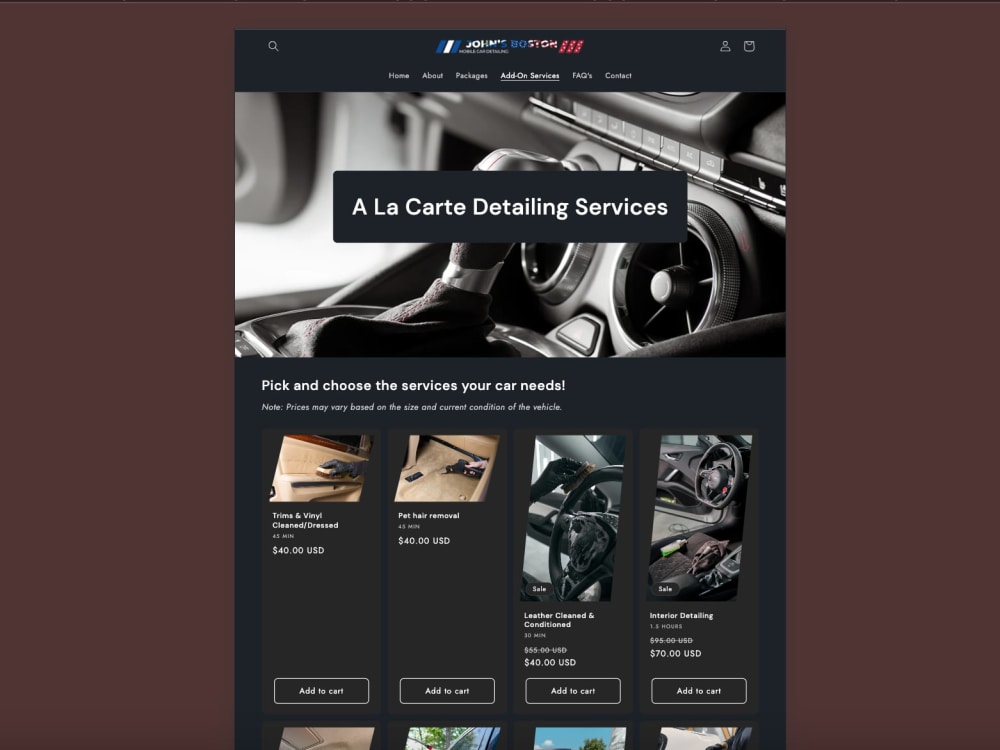
Task: Open the Contact menu item
Action: (618, 75)
